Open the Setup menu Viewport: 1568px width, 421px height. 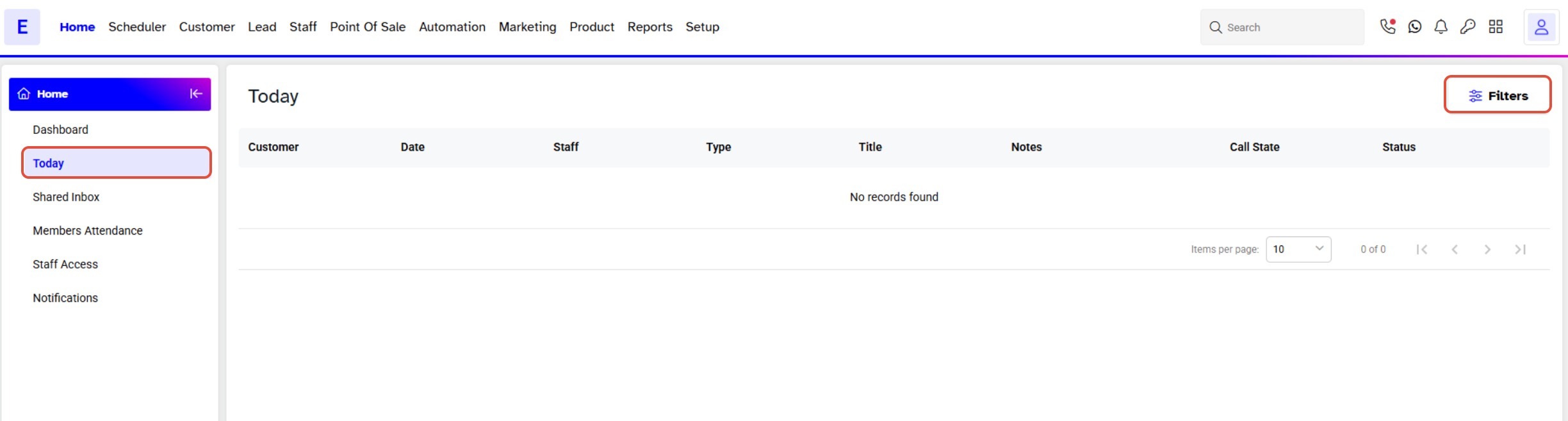(702, 27)
